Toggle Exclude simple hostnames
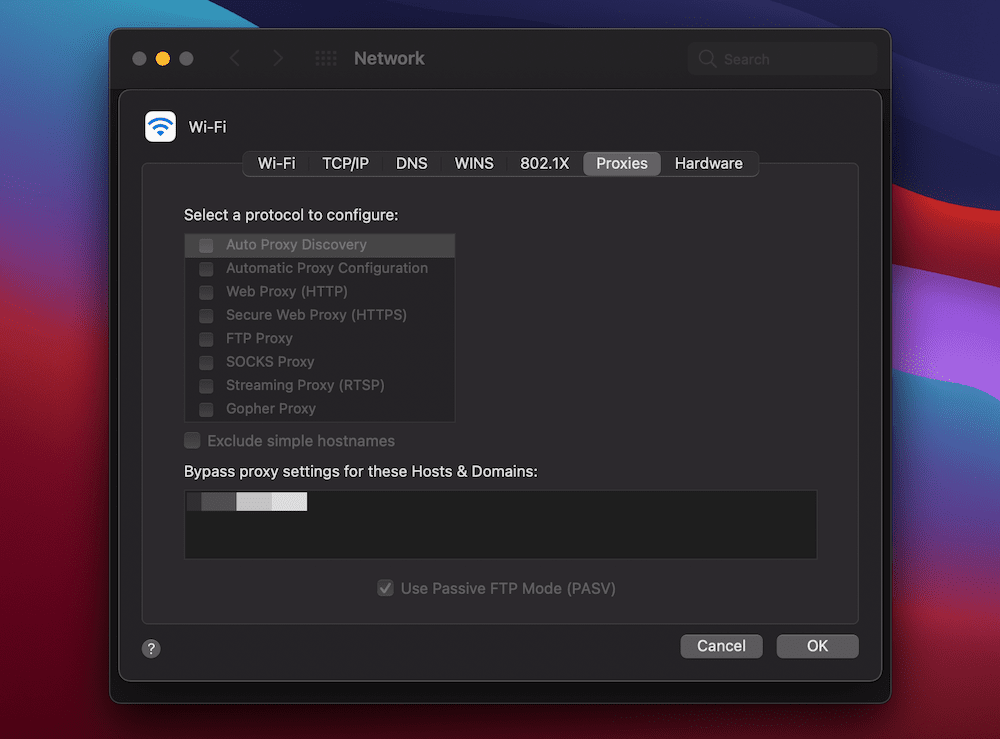This screenshot has height=739, width=1000. pyautogui.click(x=191, y=440)
